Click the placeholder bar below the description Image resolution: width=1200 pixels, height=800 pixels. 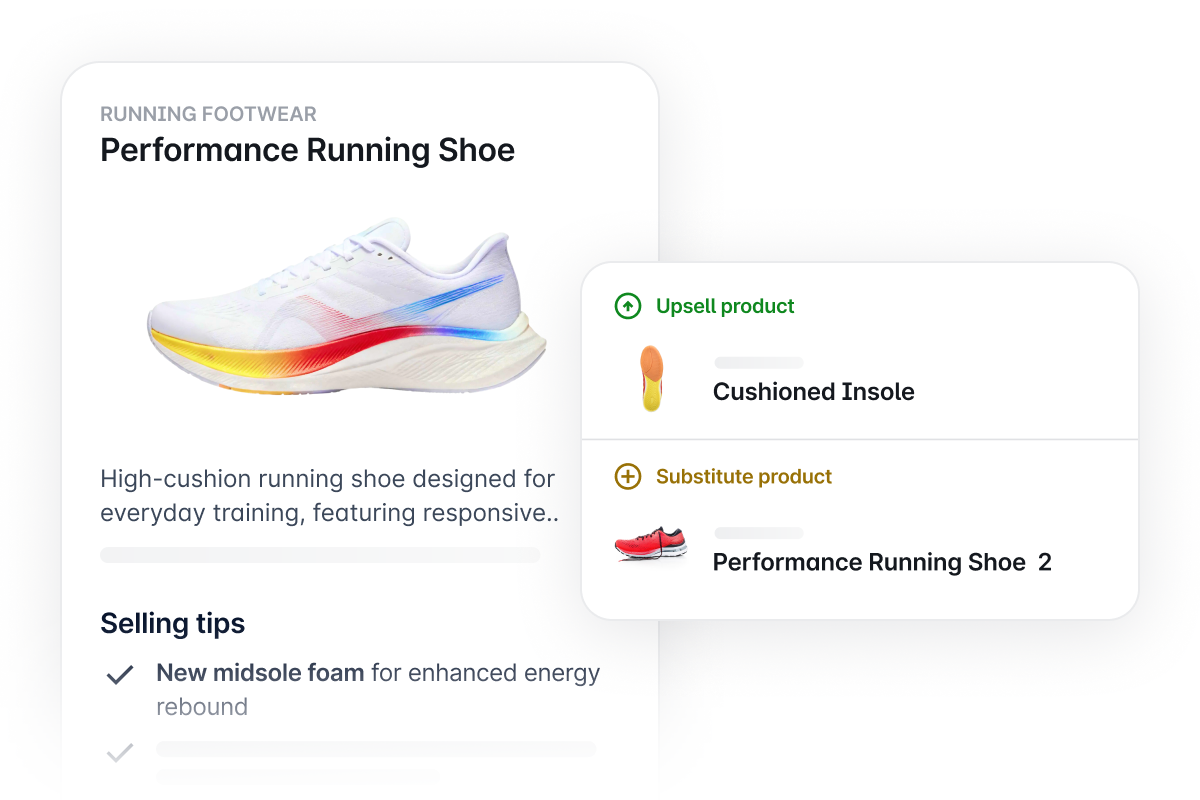tap(320, 555)
